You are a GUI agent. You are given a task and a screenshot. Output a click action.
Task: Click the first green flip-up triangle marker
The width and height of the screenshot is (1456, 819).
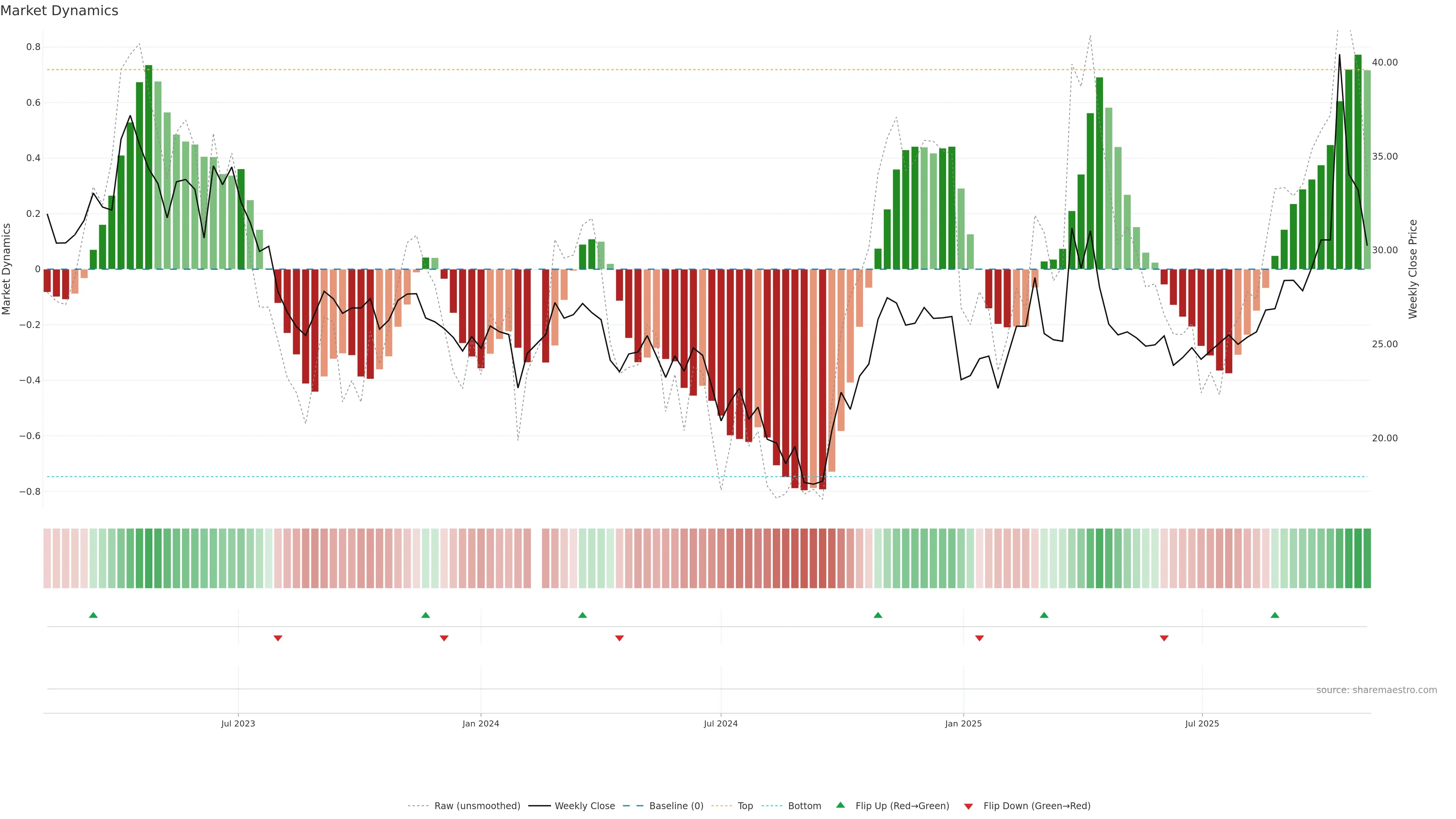pyautogui.click(x=93, y=615)
